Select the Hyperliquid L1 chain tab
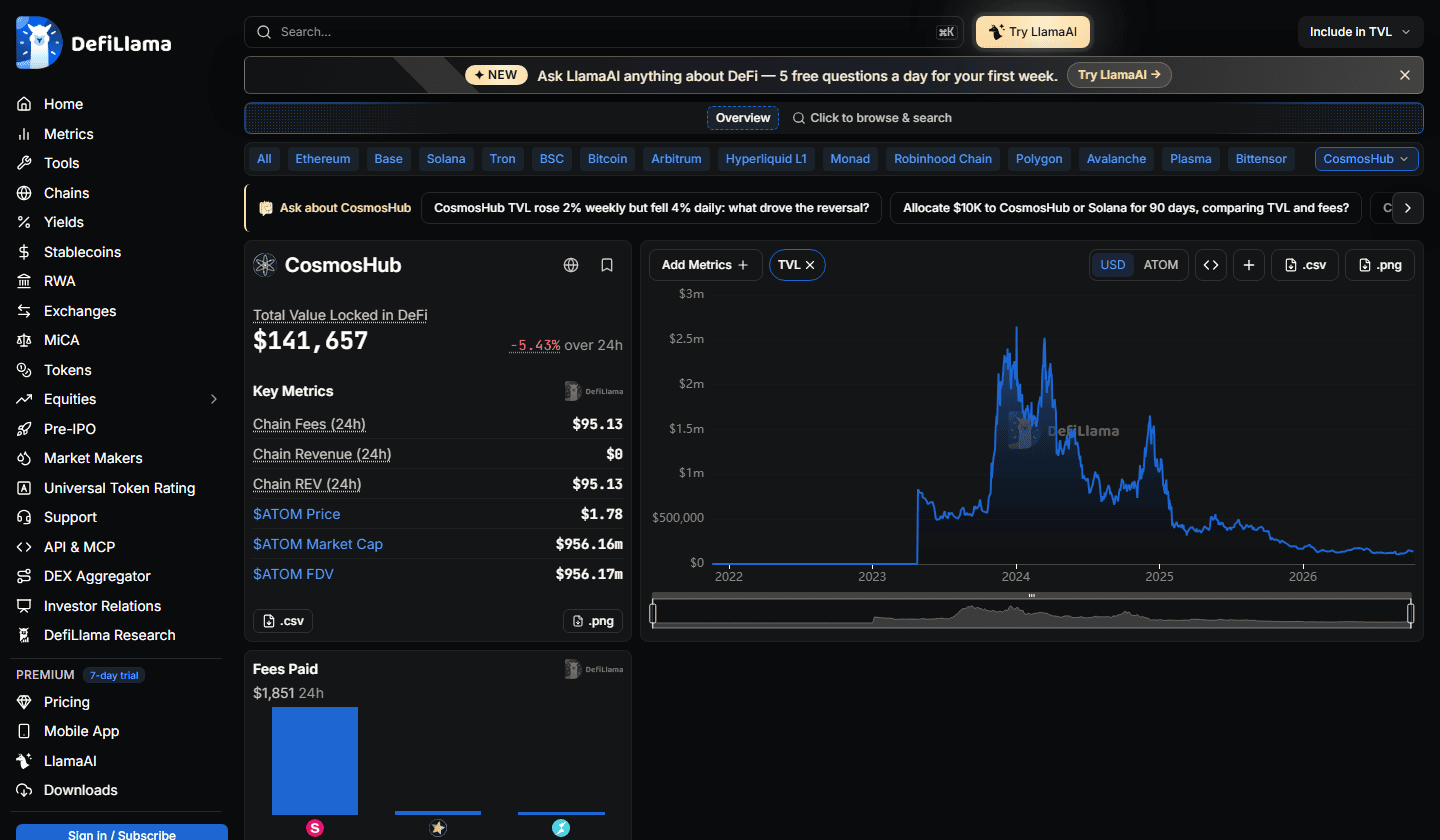 [x=766, y=159]
